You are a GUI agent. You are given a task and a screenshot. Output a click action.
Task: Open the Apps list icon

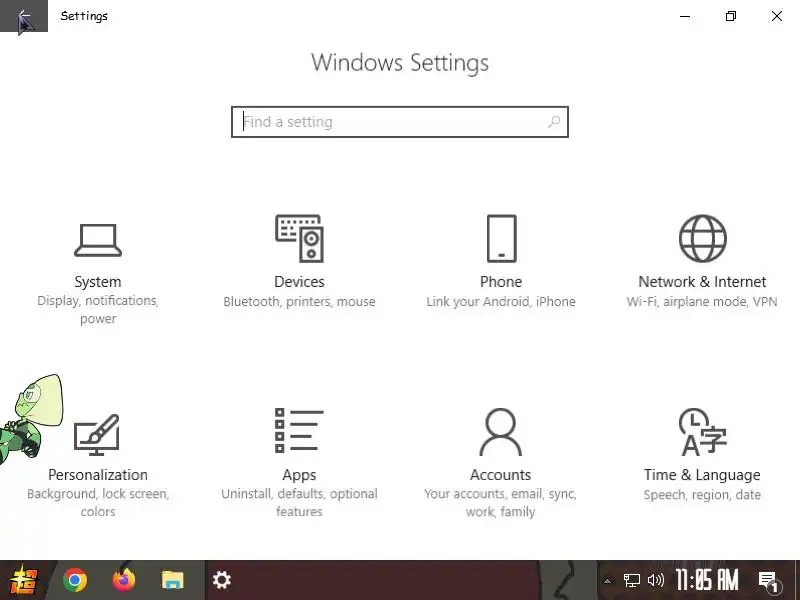coord(299,430)
